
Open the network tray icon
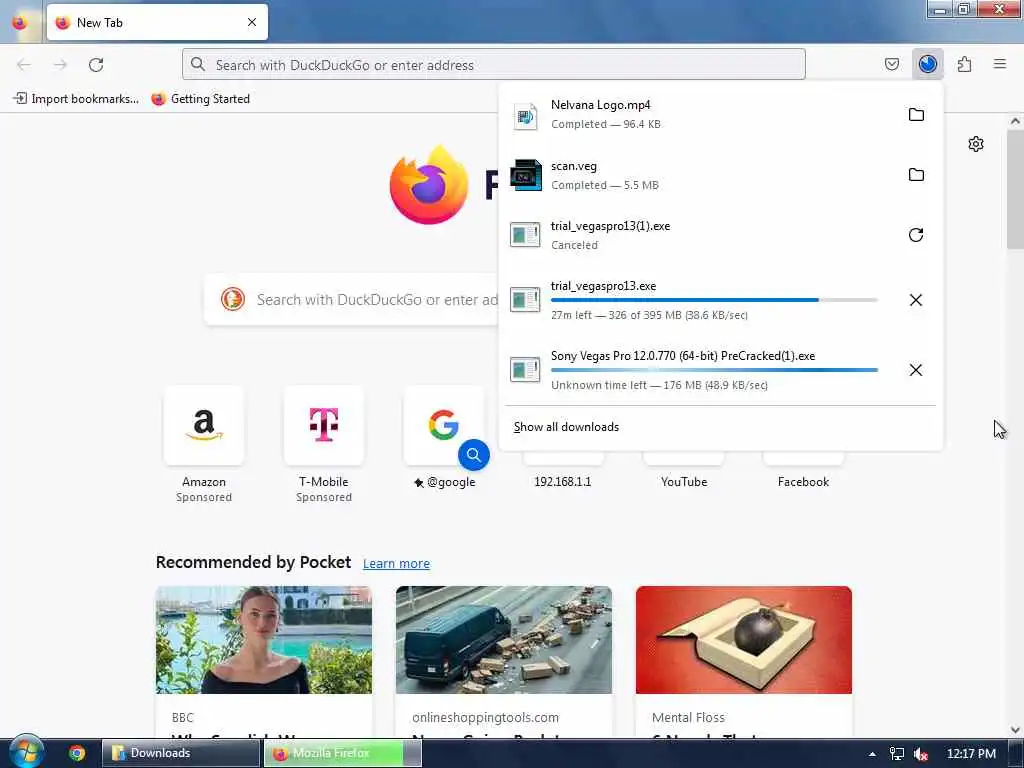[897, 754]
